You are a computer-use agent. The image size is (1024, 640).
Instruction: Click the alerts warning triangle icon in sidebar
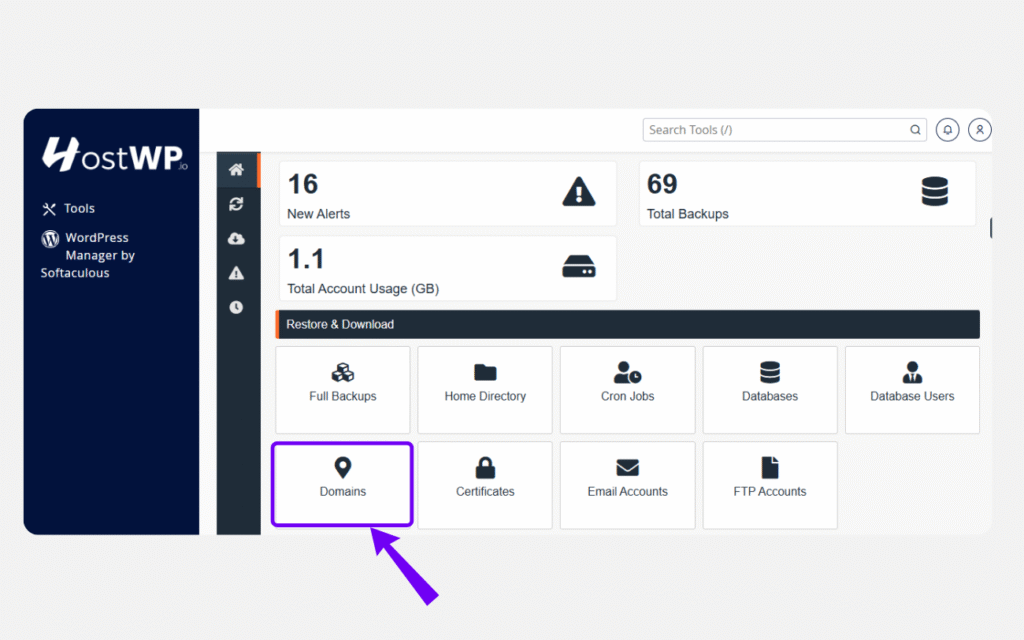[x=237, y=273]
